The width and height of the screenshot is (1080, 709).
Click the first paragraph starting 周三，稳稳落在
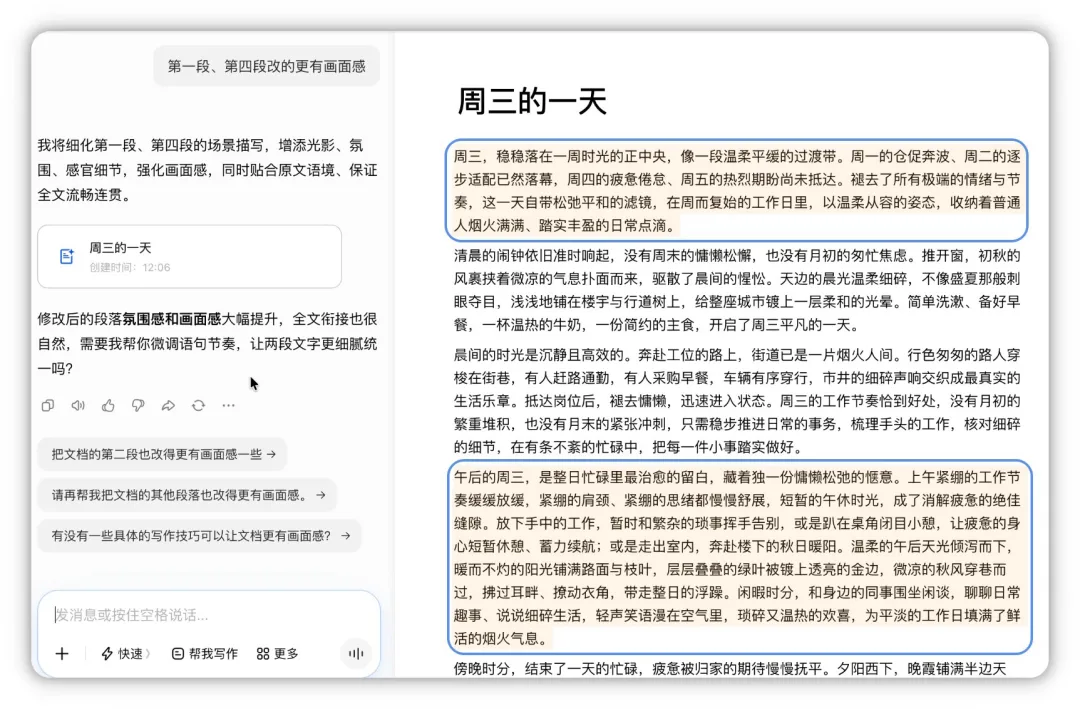[x=737, y=191]
